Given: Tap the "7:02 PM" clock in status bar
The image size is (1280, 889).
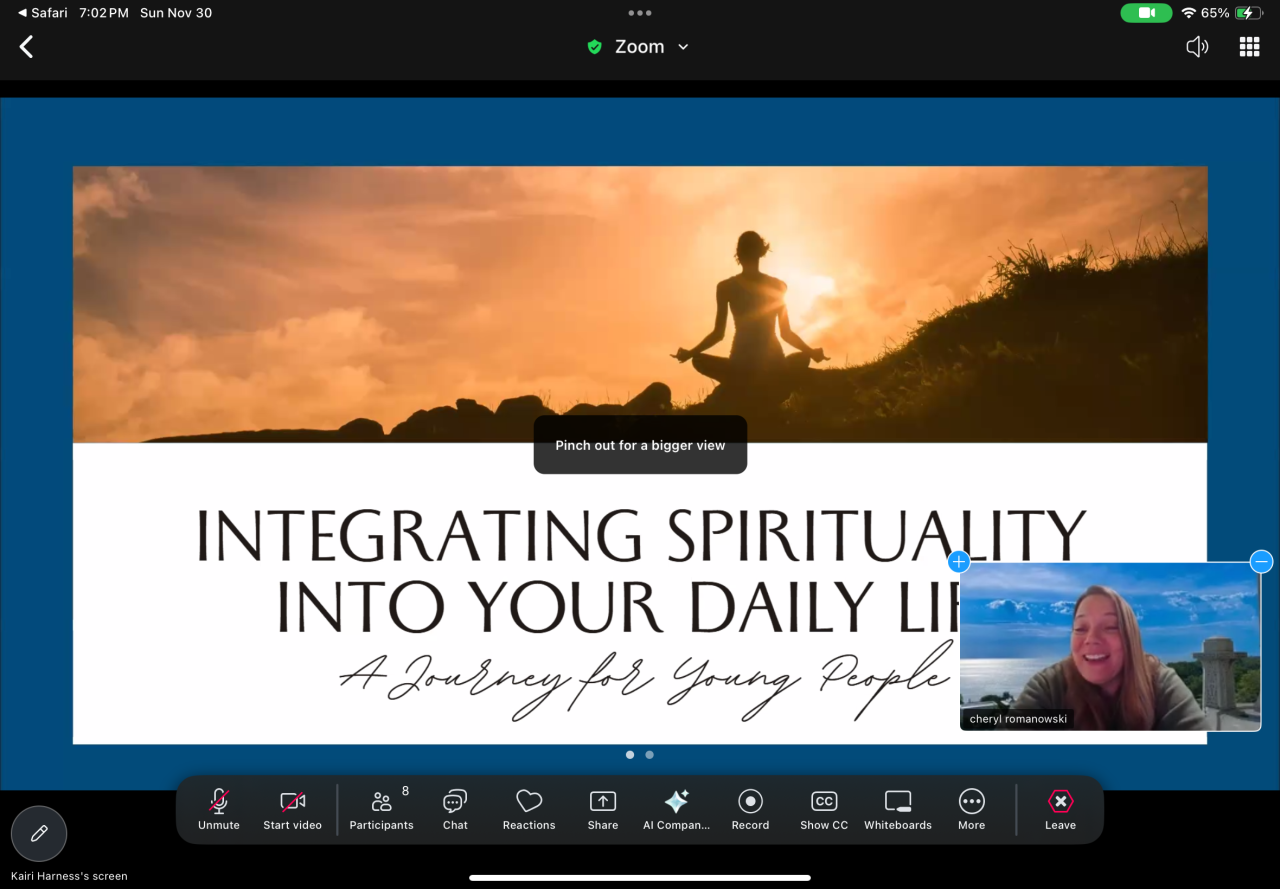Looking at the screenshot, I should tap(102, 13).
